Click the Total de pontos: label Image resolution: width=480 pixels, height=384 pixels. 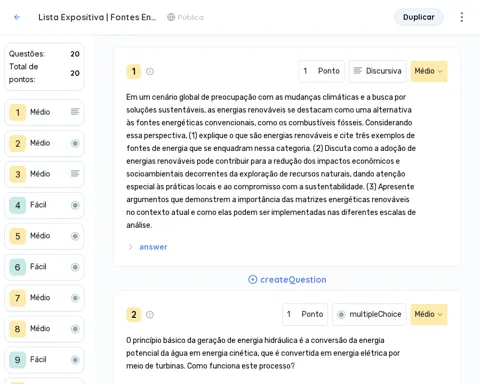coord(23,73)
